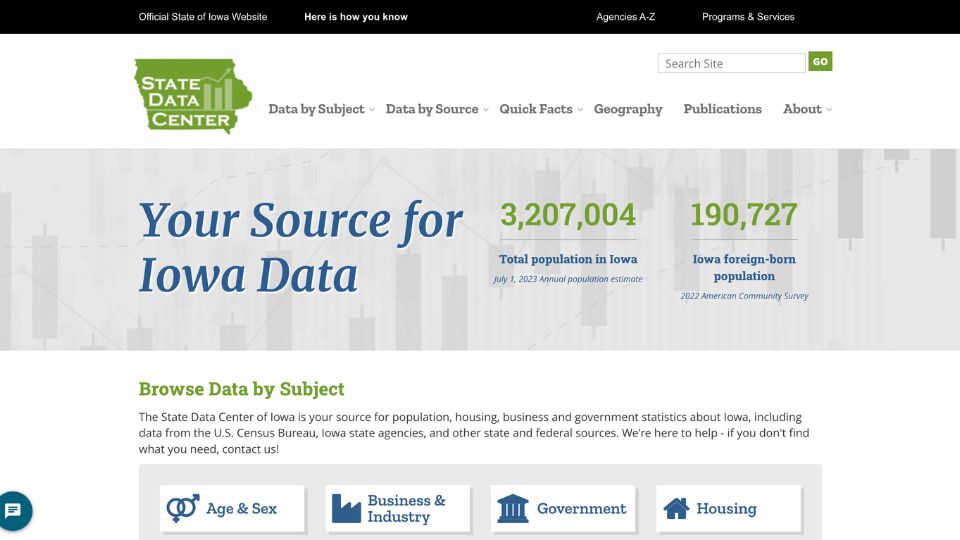Click inside the Search Site field
This screenshot has height=540, width=960.
tap(731, 63)
